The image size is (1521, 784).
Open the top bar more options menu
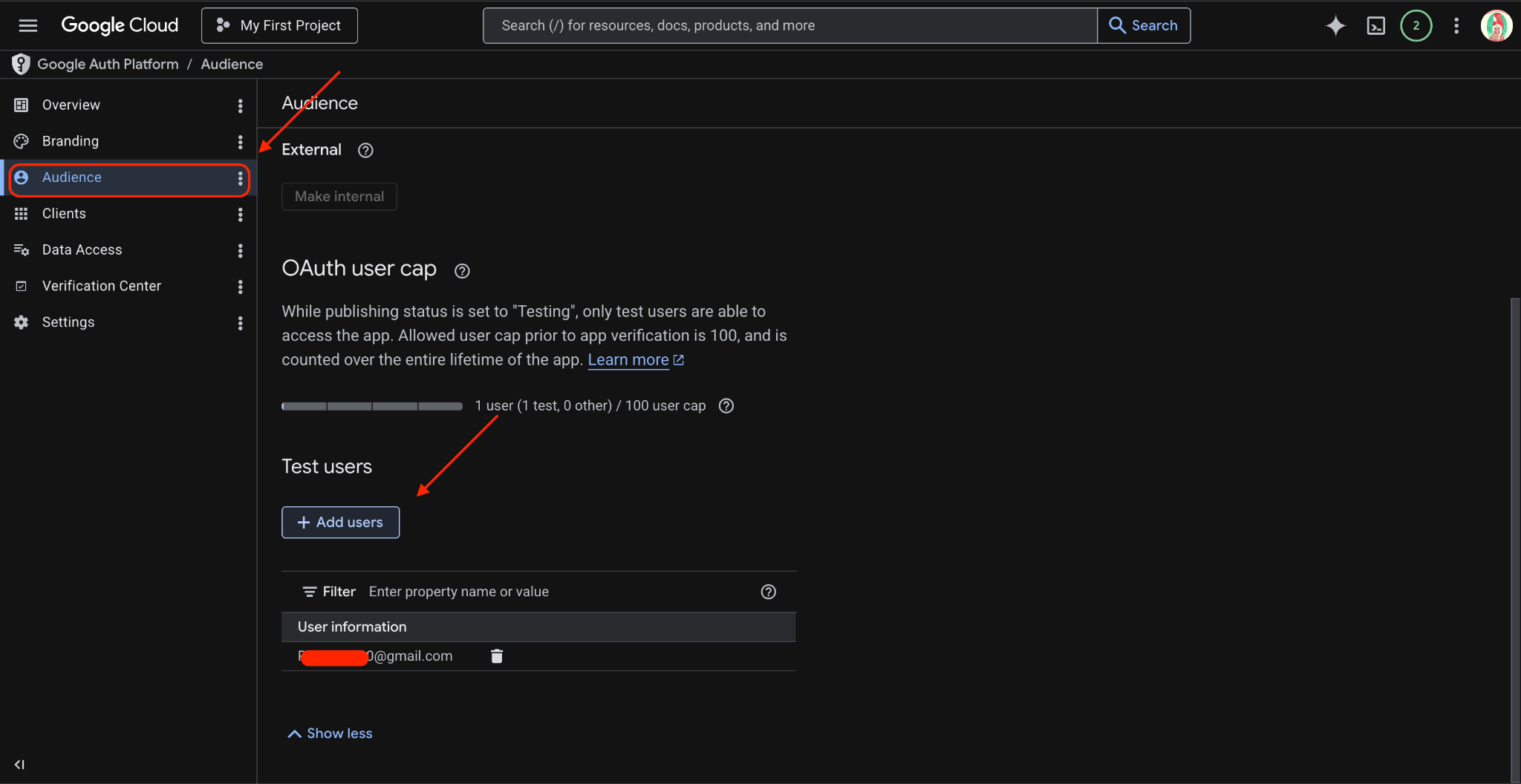pyautogui.click(x=1456, y=25)
